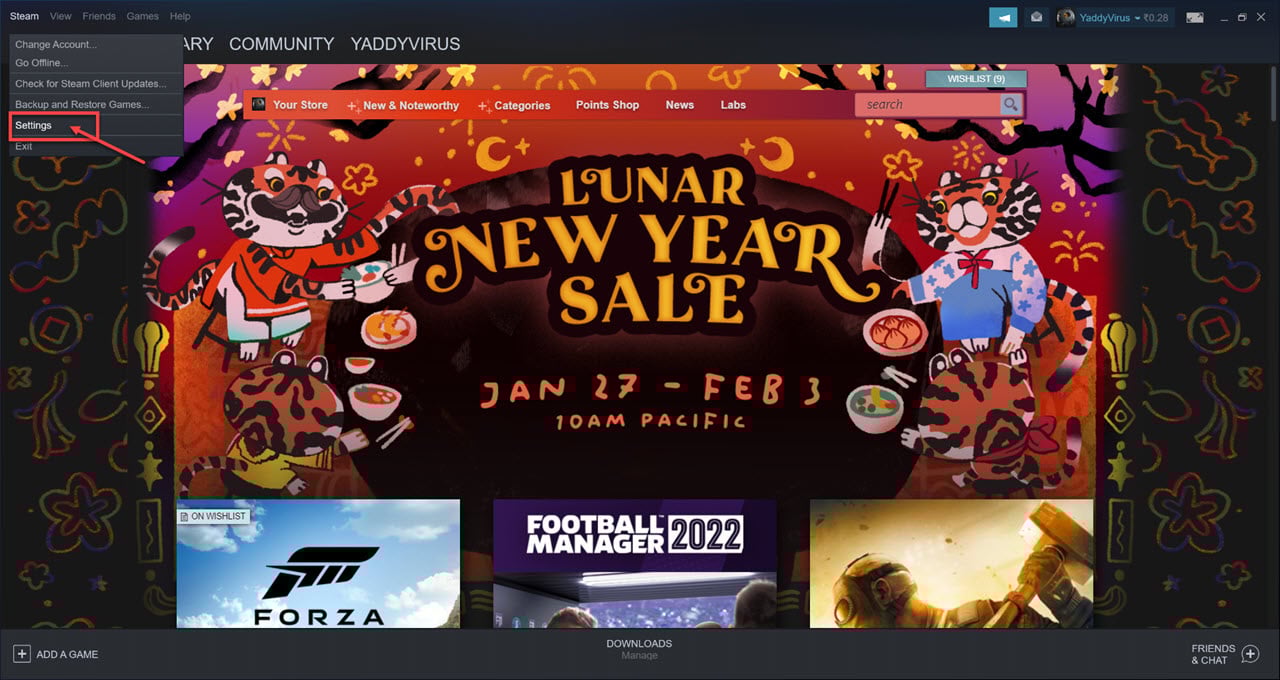The height and width of the screenshot is (680, 1280).
Task: Open Friends & Chat plus icon
Action: click(x=1250, y=654)
